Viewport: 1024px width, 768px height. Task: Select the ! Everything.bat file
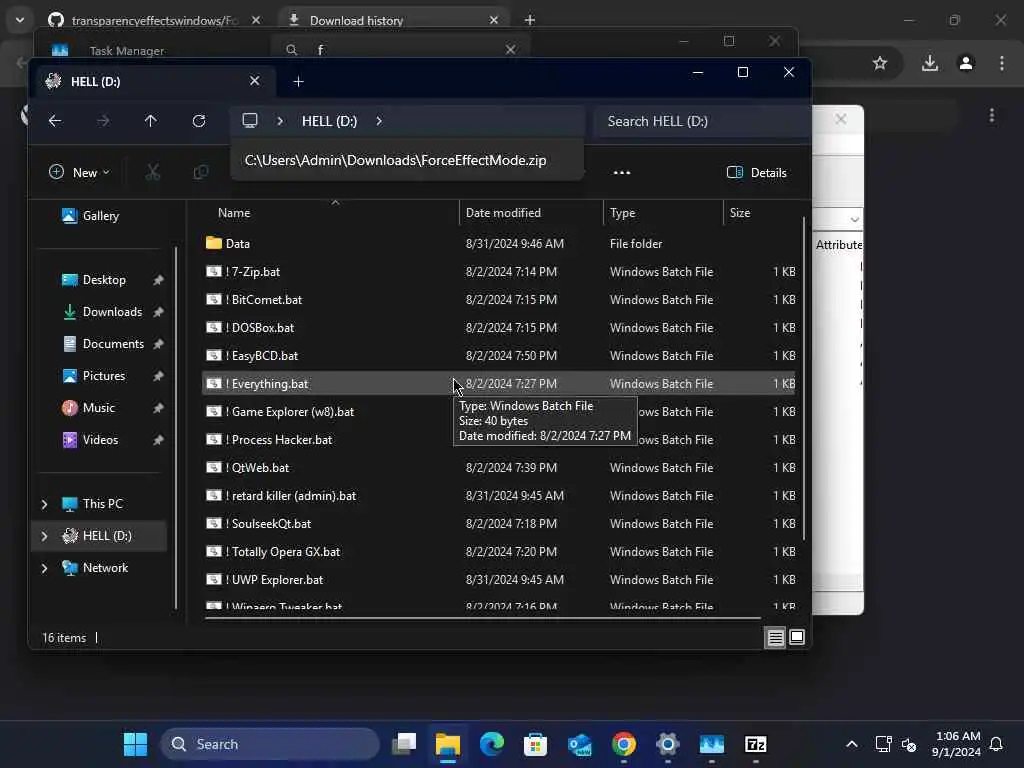pyautogui.click(x=498, y=384)
